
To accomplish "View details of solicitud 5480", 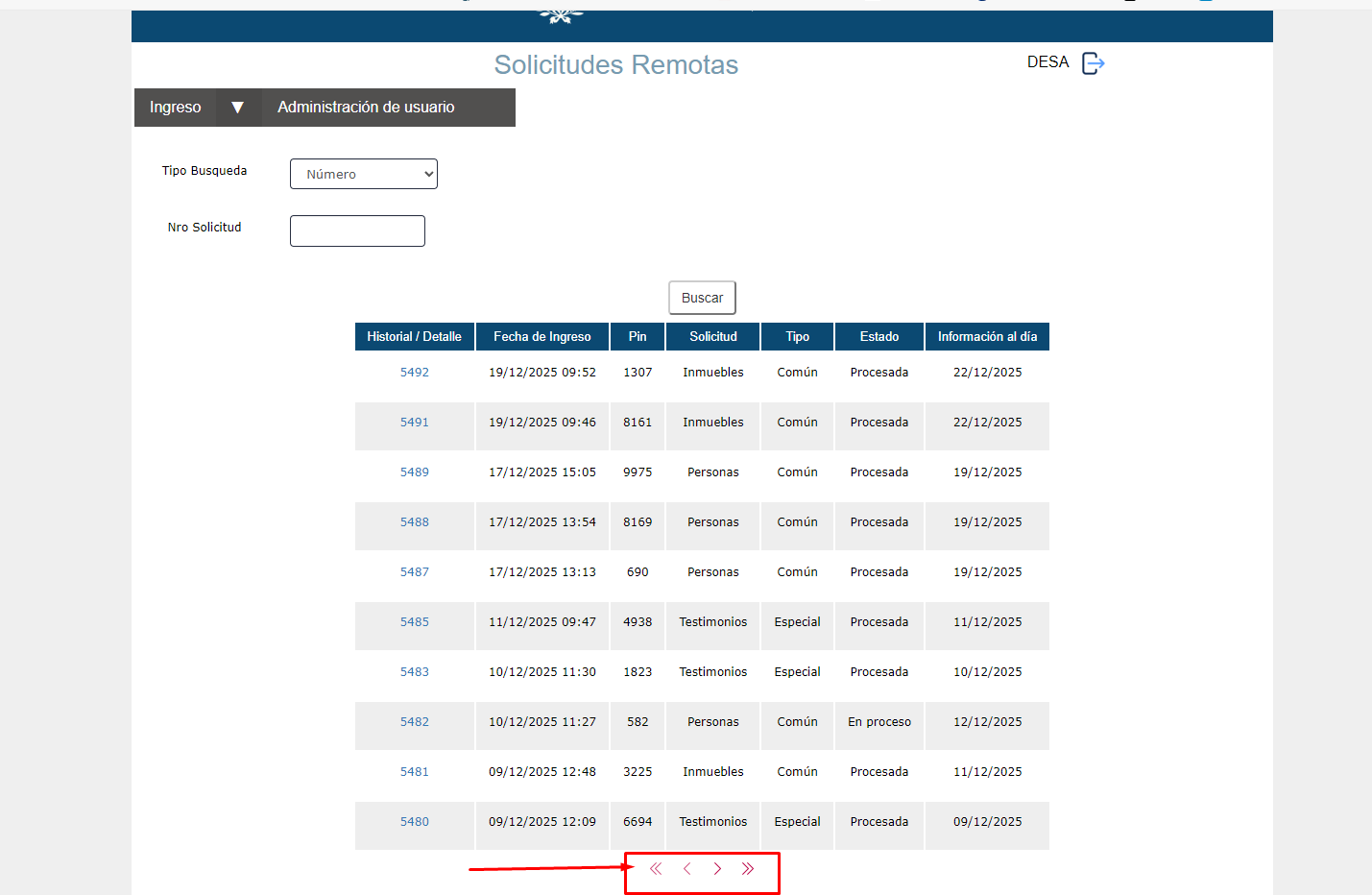I will (x=414, y=821).
